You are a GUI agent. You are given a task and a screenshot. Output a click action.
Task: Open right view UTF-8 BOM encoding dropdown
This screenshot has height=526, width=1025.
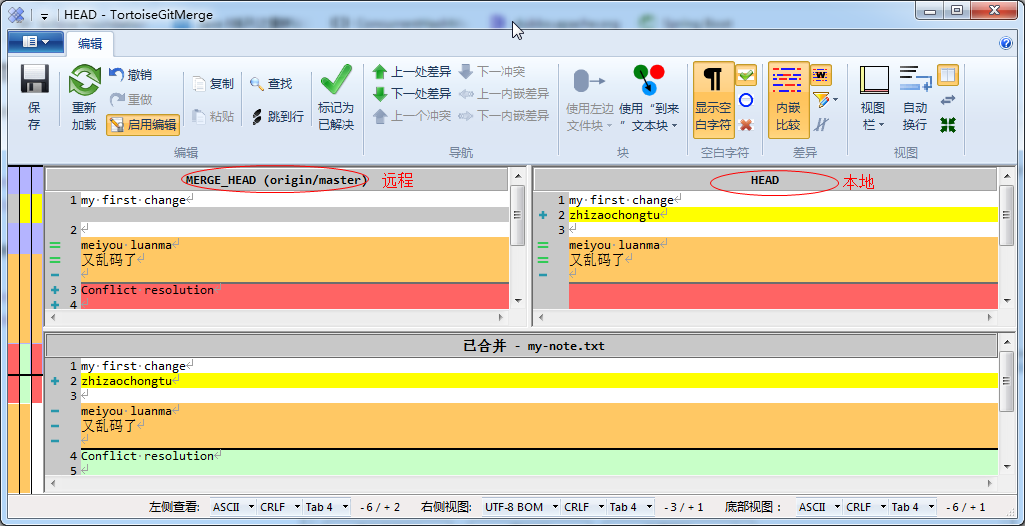point(521,507)
